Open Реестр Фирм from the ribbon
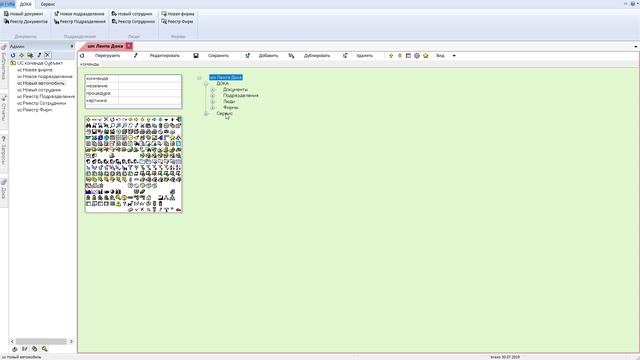Viewport: 640px width, 360px height. point(177,21)
